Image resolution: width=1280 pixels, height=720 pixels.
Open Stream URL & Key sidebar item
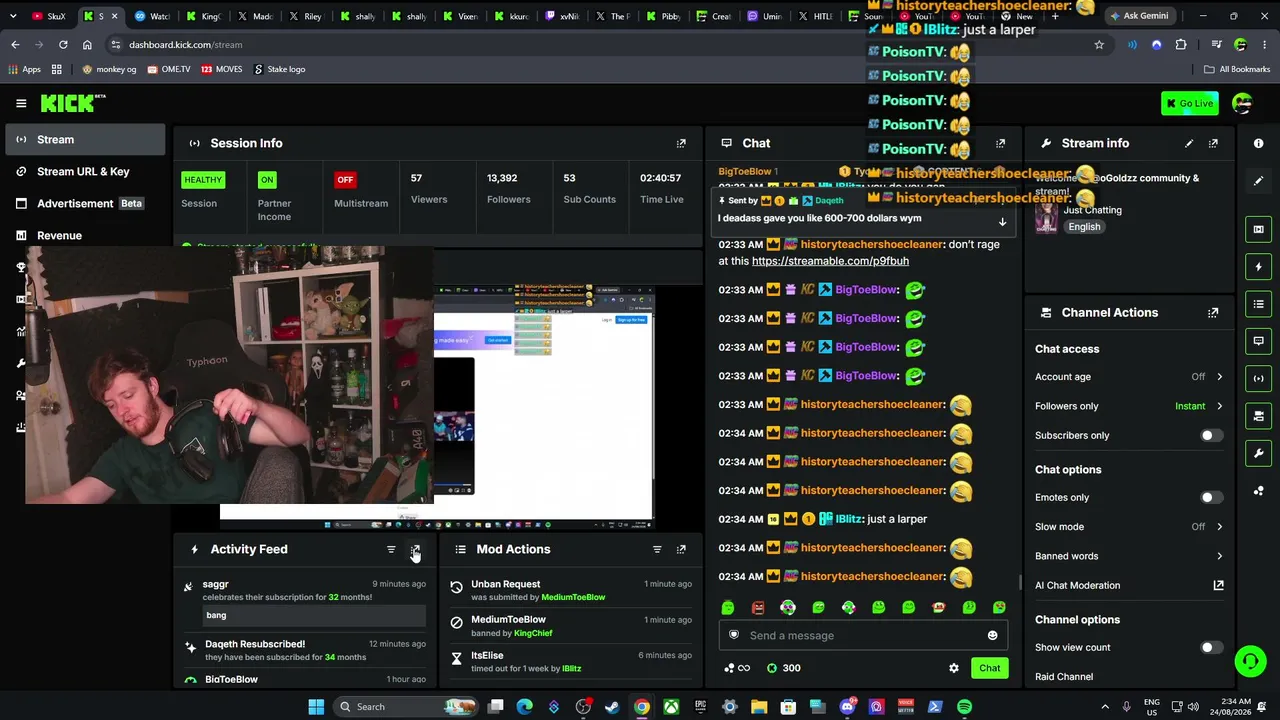click(85, 171)
